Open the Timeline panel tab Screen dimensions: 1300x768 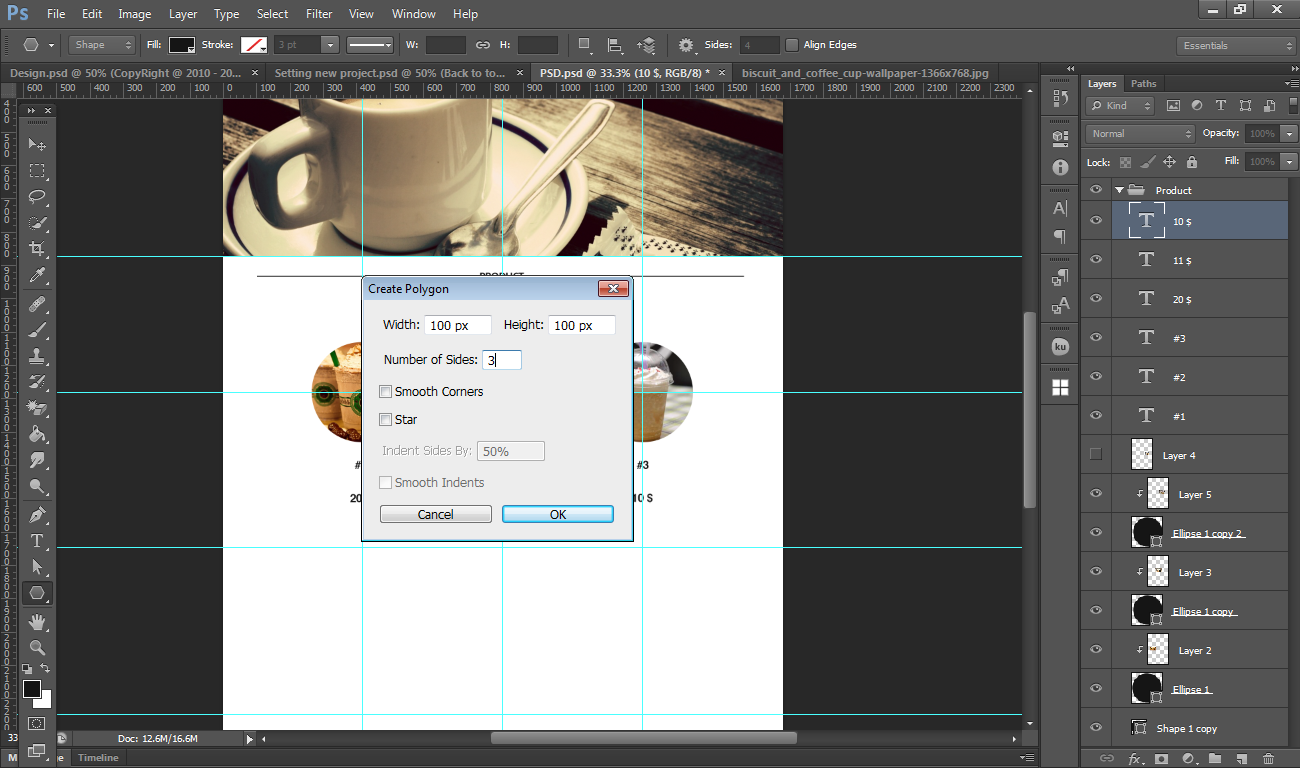point(98,758)
